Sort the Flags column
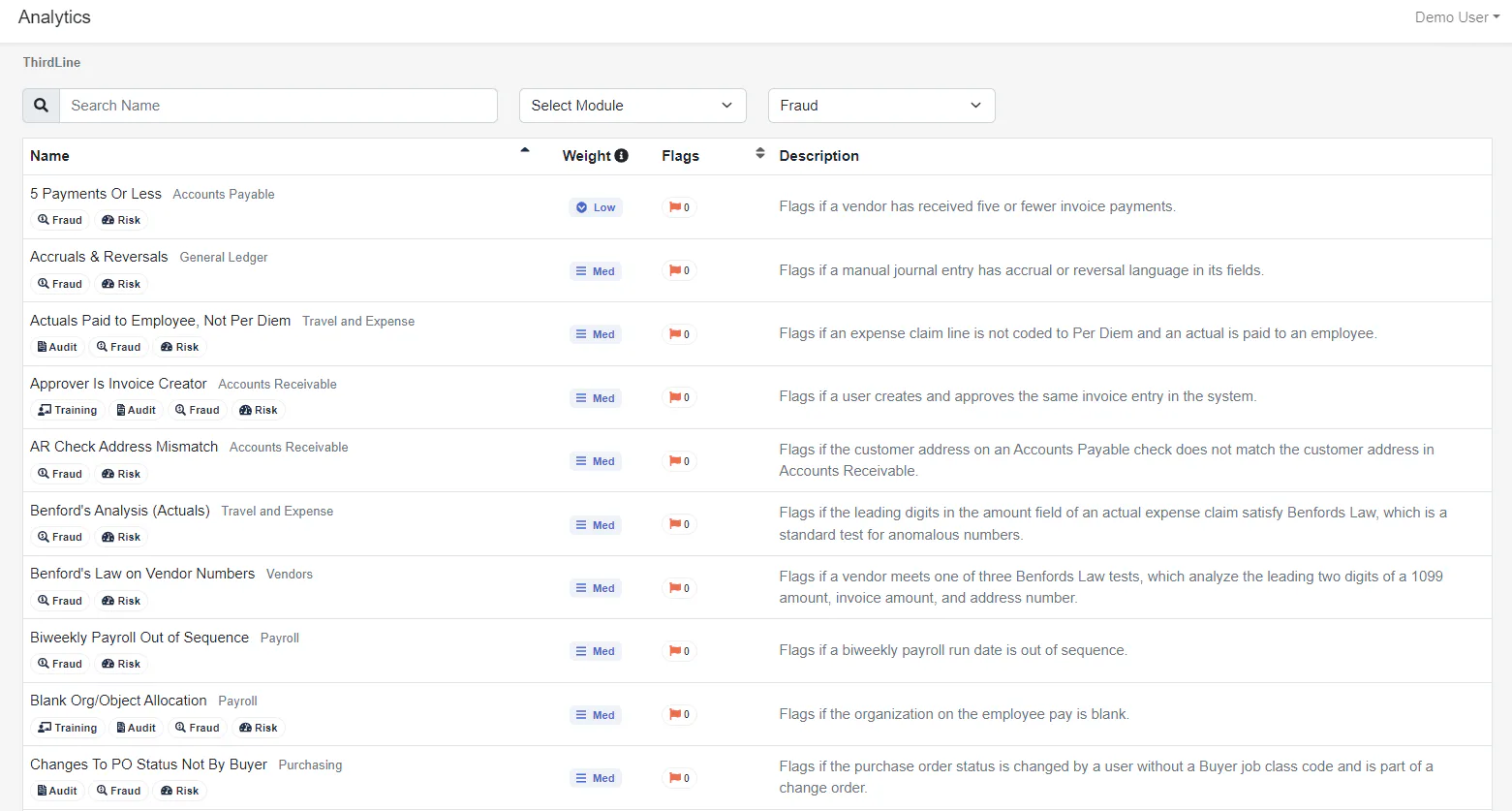Viewport: 1512px width, 811px height. pyautogui.click(x=760, y=153)
